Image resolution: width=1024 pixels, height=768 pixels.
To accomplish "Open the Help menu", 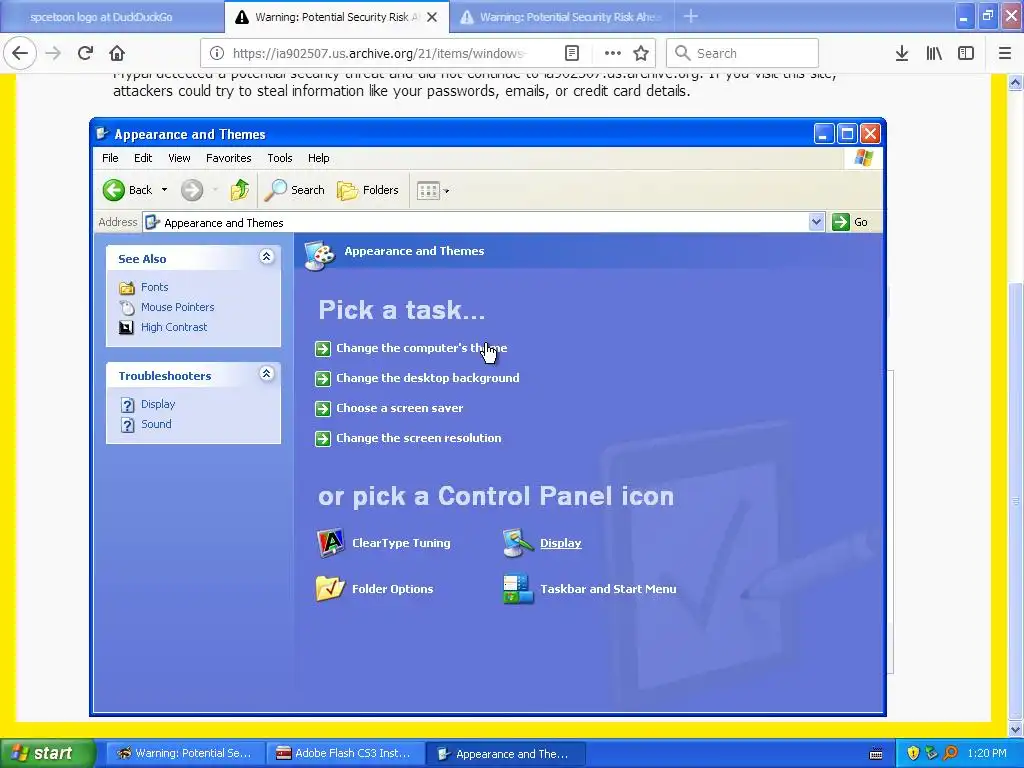I will click(319, 158).
